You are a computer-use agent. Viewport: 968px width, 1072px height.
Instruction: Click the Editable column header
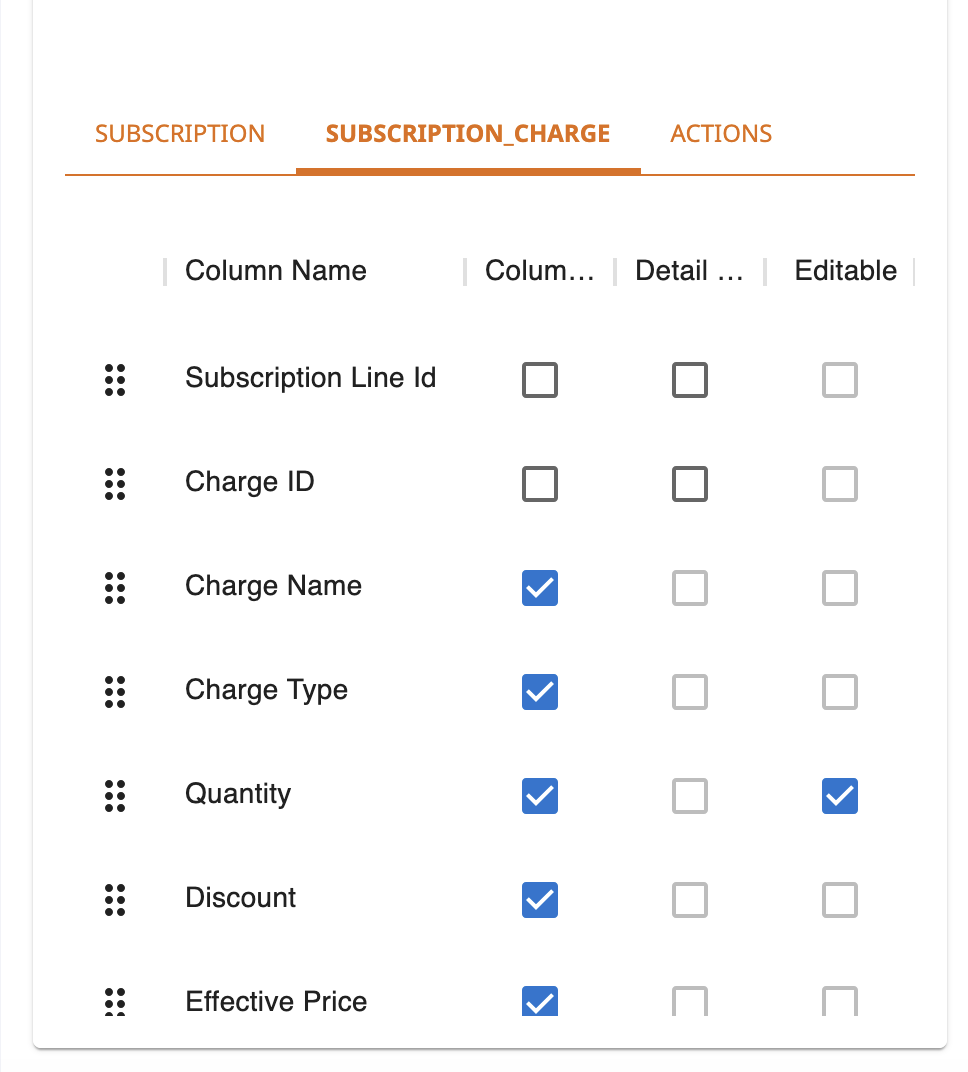tap(845, 271)
